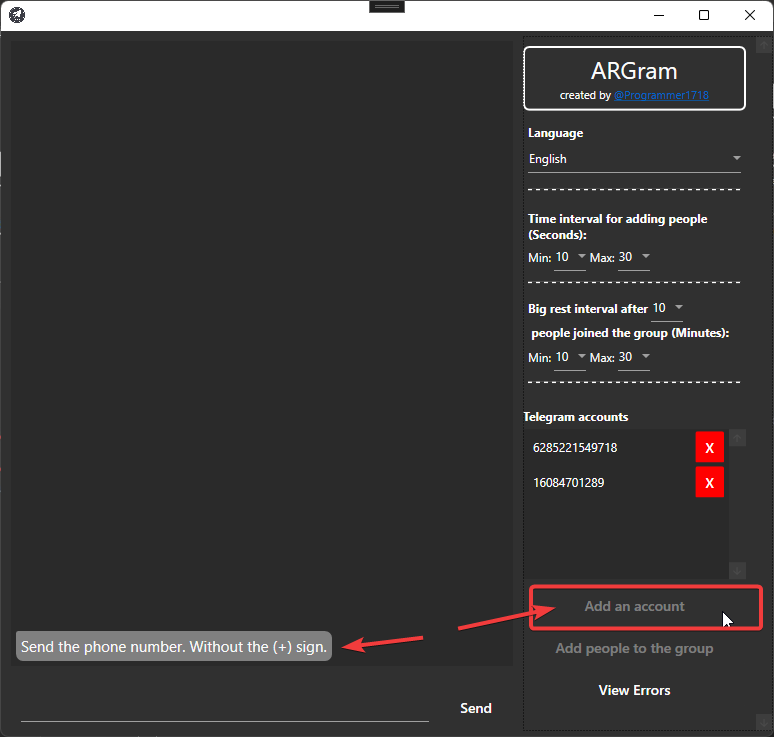Screen dimensions: 774x737
Task: Delete account 16084701289 using red X
Action: pyautogui.click(x=709, y=483)
